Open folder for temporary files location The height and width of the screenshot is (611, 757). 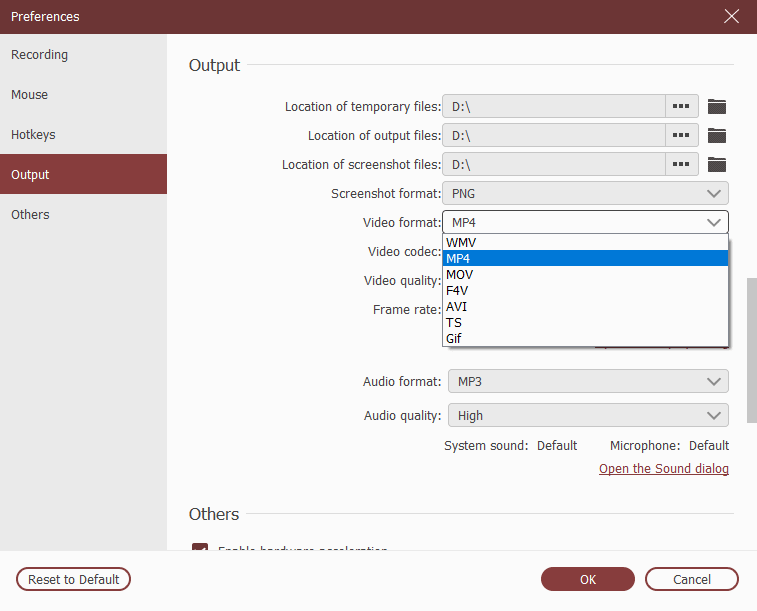click(716, 106)
